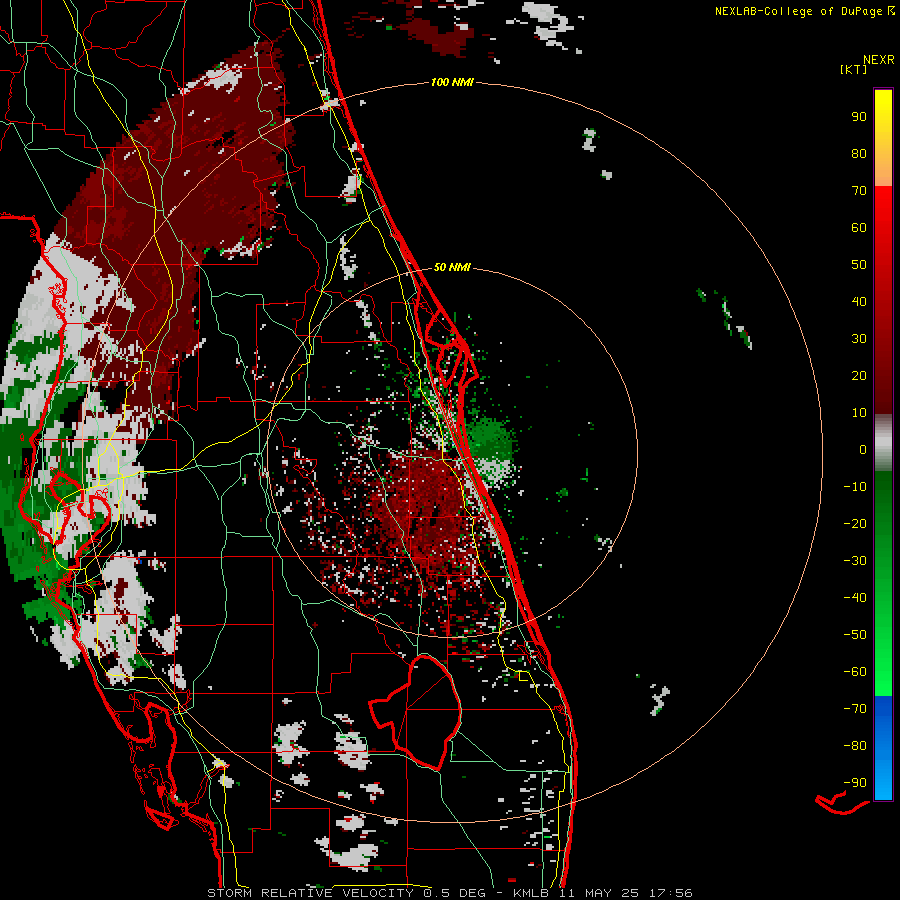Click the green inbound velocity blob near radar
The height and width of the screenshot is (900, 900).
click(491, 439)
